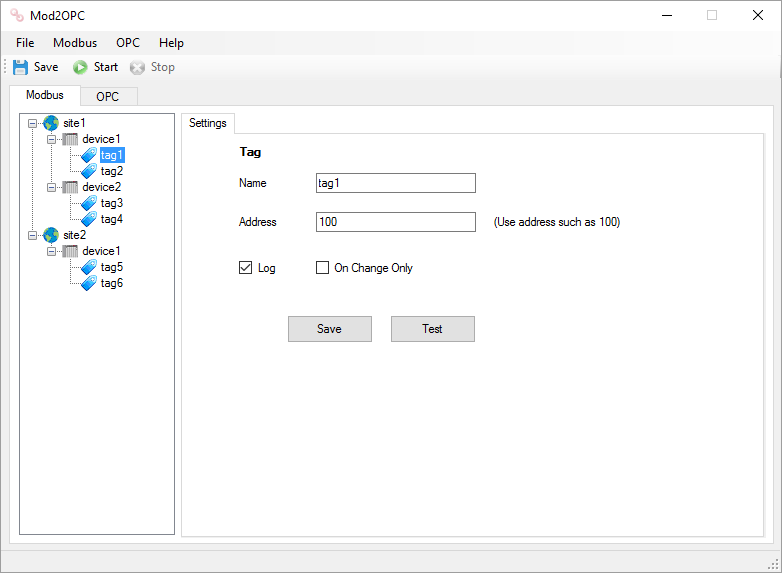The width and height of the screenshot is (782, 573).
Task: Collapse the site1 tree node
Action: click(x=32, y=123)
